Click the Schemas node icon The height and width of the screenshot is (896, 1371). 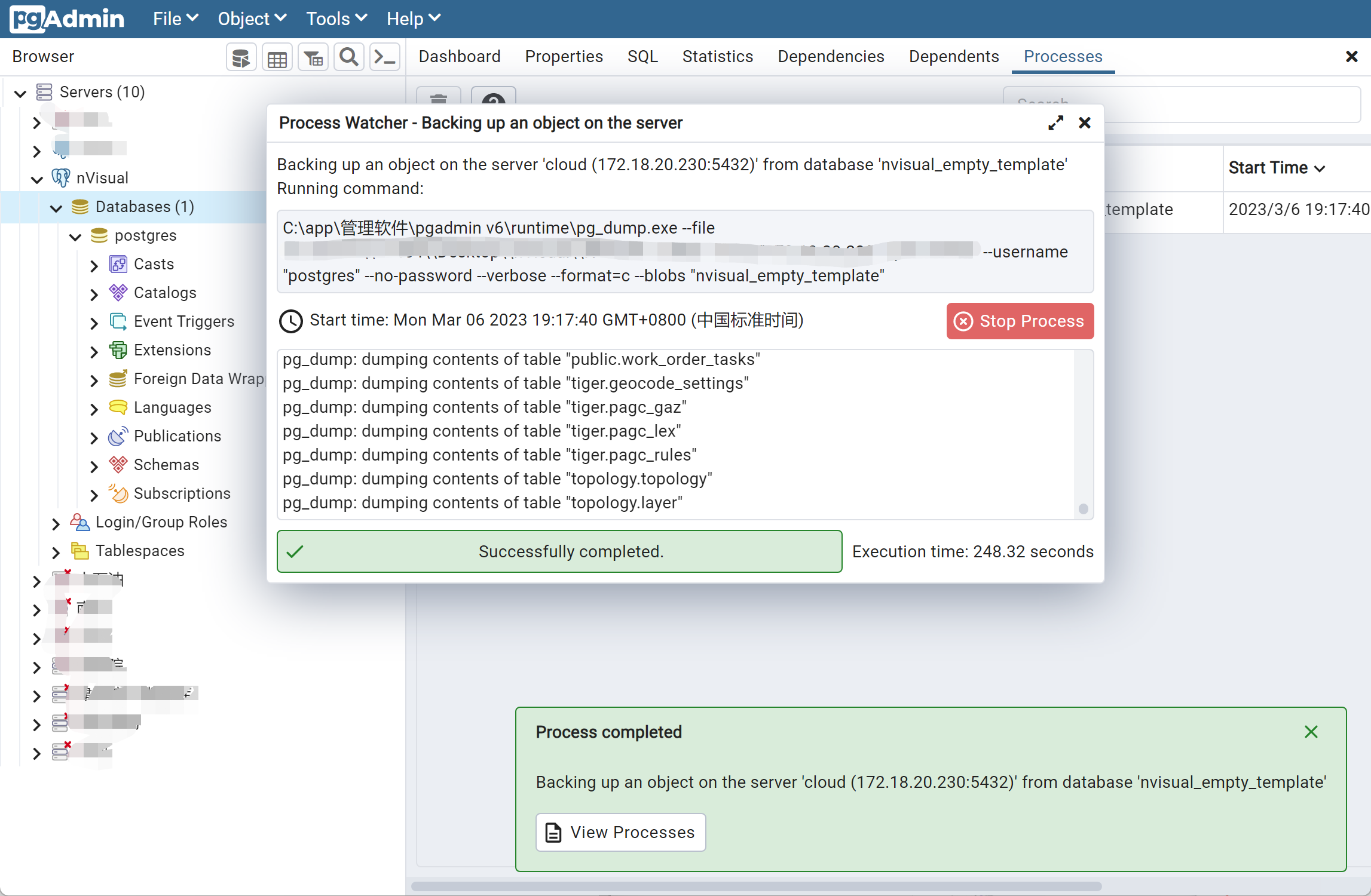click(x=118, y=465)
